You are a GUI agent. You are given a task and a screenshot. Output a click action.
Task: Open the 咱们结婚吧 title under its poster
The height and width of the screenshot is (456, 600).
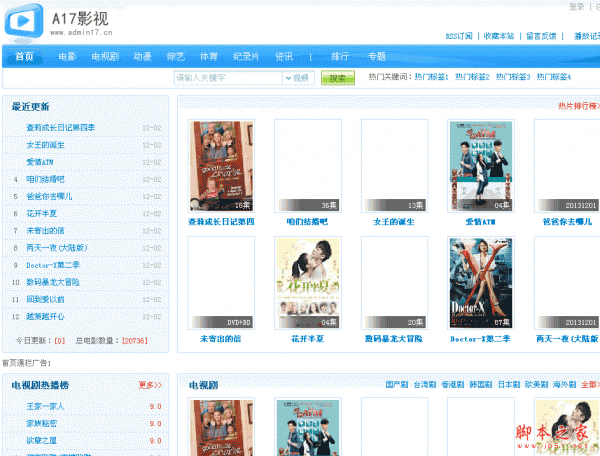tap(307, 222)
